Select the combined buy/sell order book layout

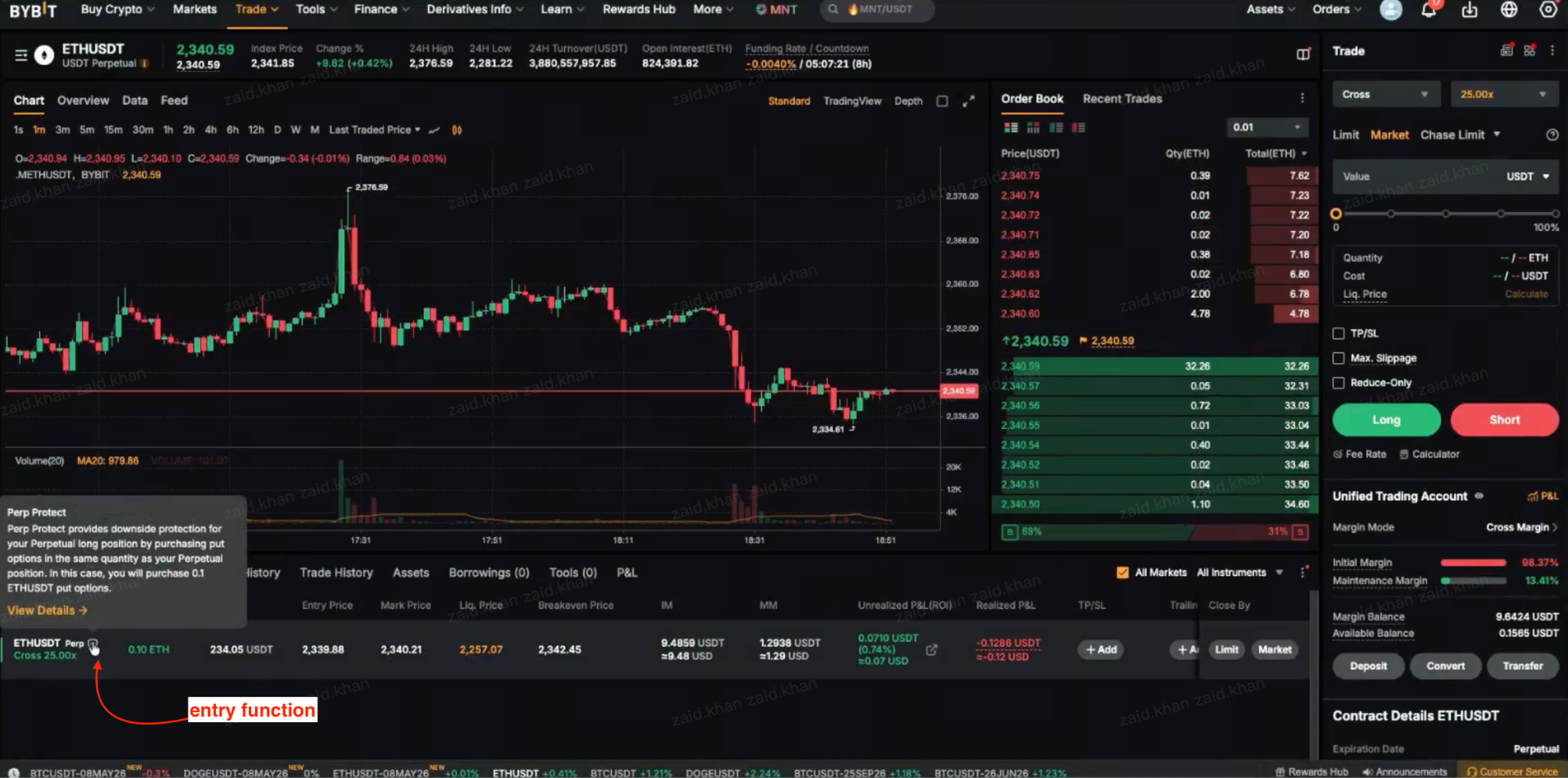[1011, 128]
